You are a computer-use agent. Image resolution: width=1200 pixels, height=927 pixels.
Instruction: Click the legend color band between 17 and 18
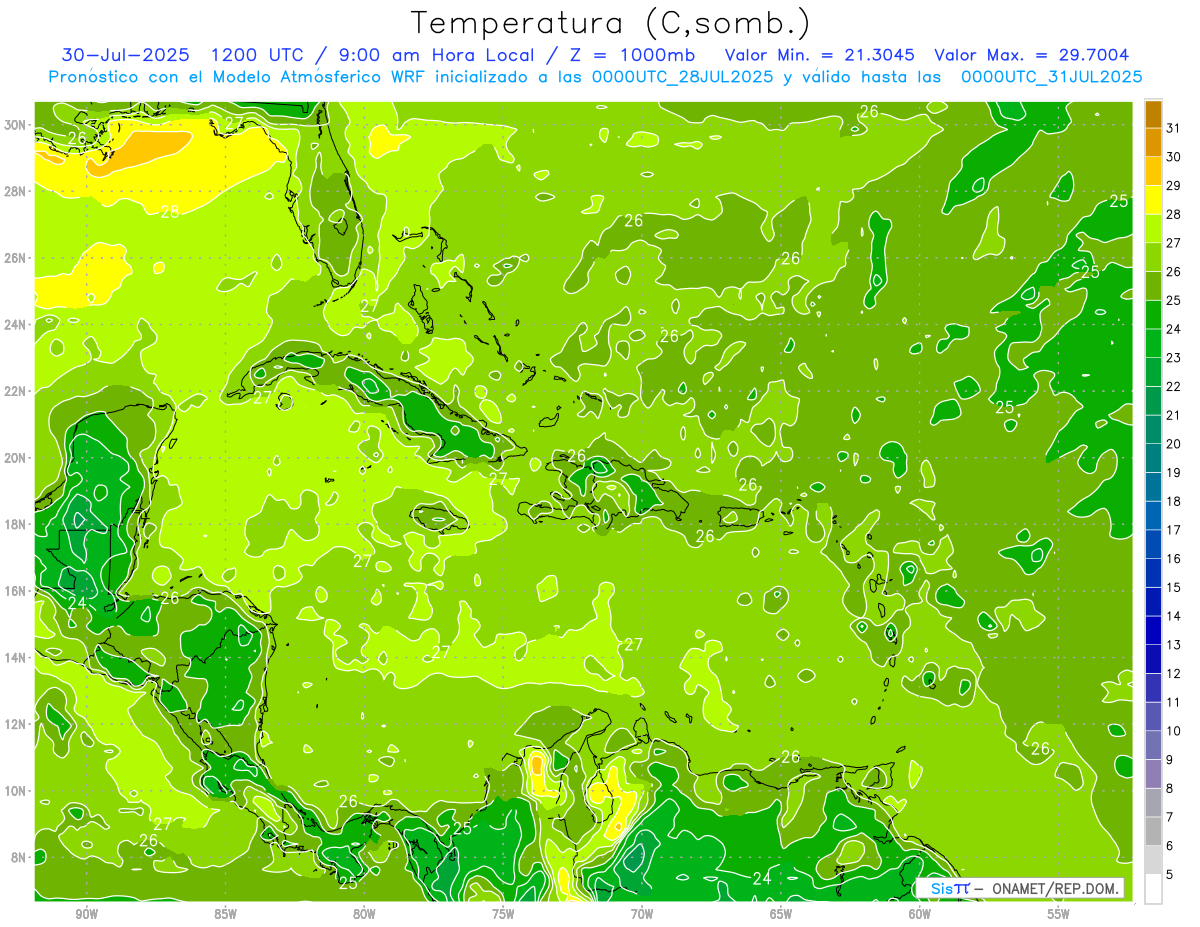pos(1153,516)
